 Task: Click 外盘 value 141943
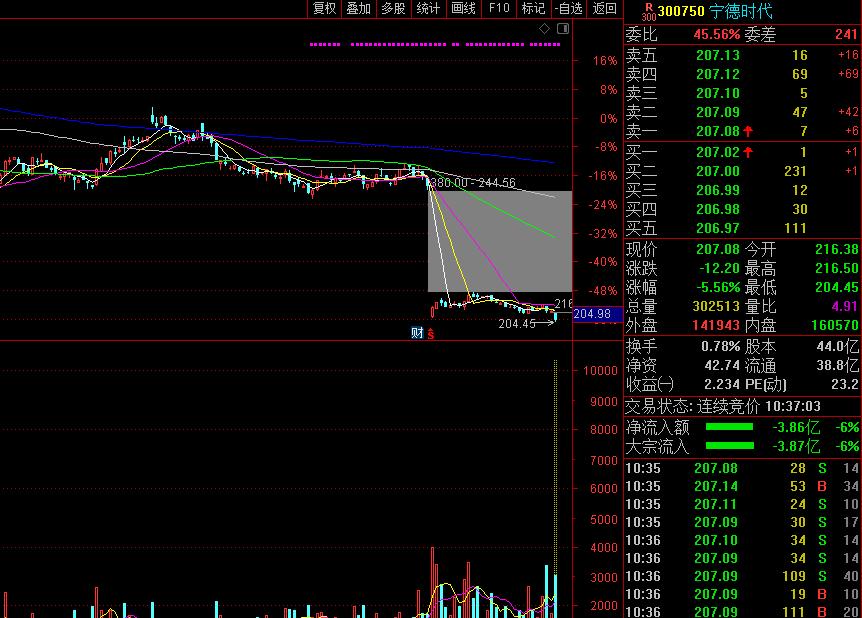pyautogui.click(x=716, y=325)
